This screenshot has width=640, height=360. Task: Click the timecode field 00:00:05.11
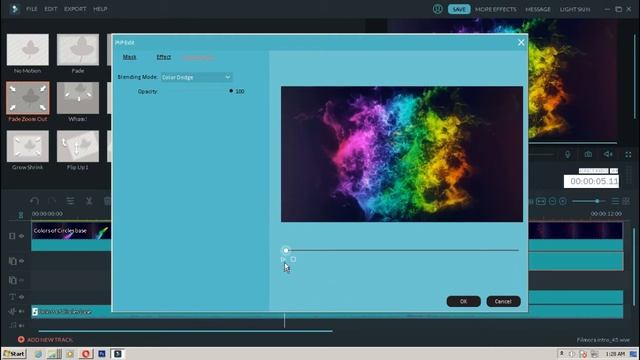click(591, 181)
